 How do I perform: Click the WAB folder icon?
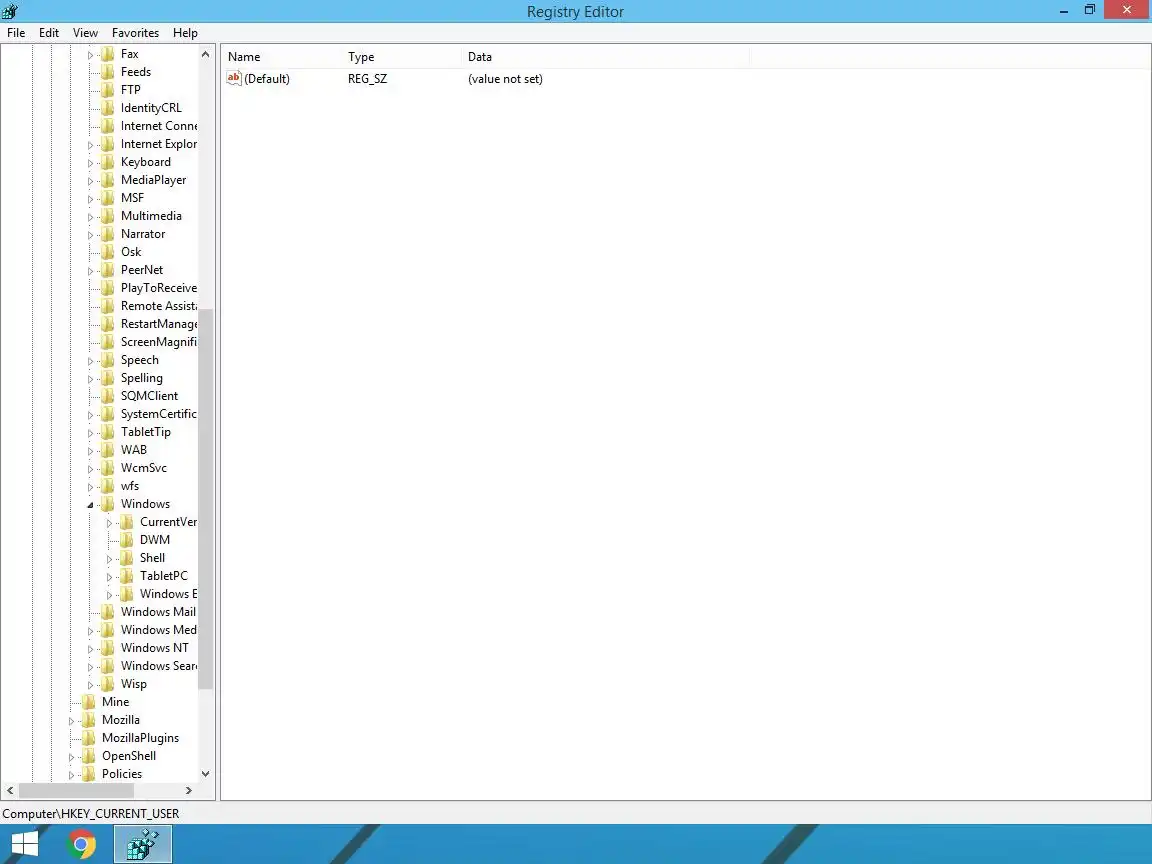[108, 450]
